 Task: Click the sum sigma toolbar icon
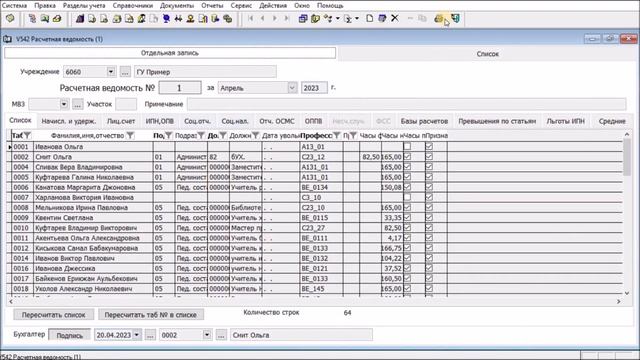pos(348,19)
